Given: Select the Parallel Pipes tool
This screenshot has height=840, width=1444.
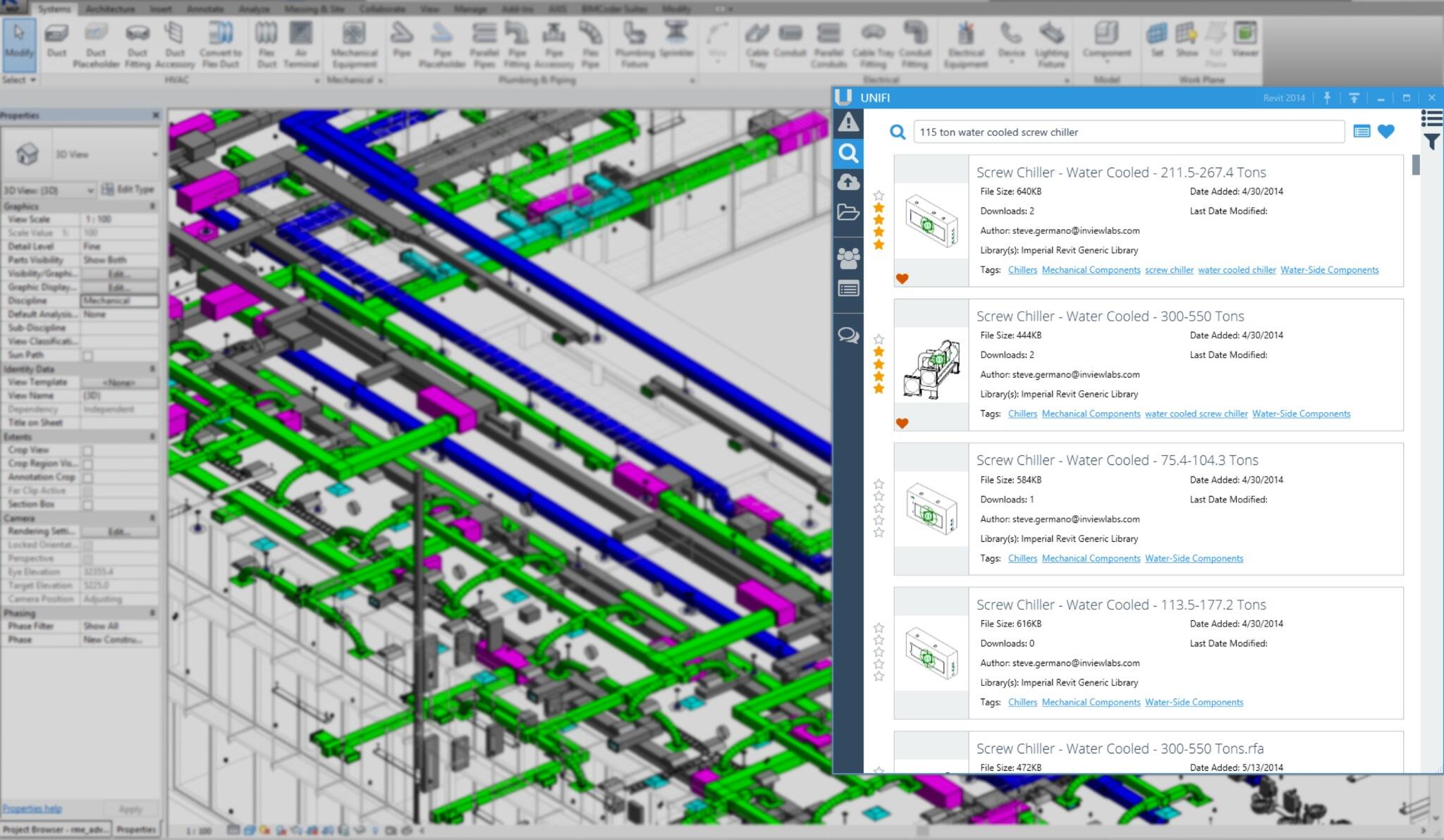Looking at the screenshot, I should [x=484, y=45].
